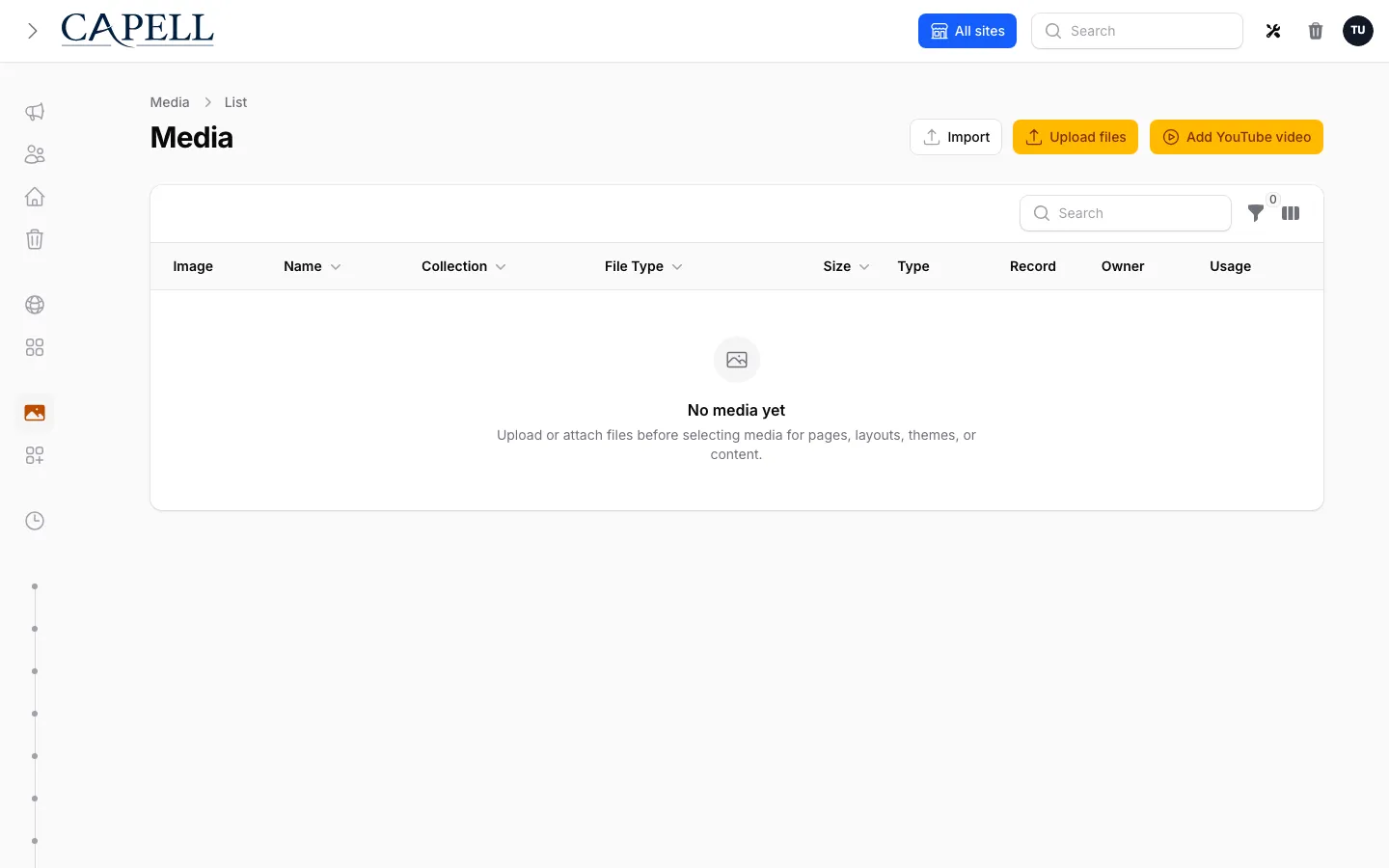Click the 'No media yet' heading
1389x868 pixels.
737,410
